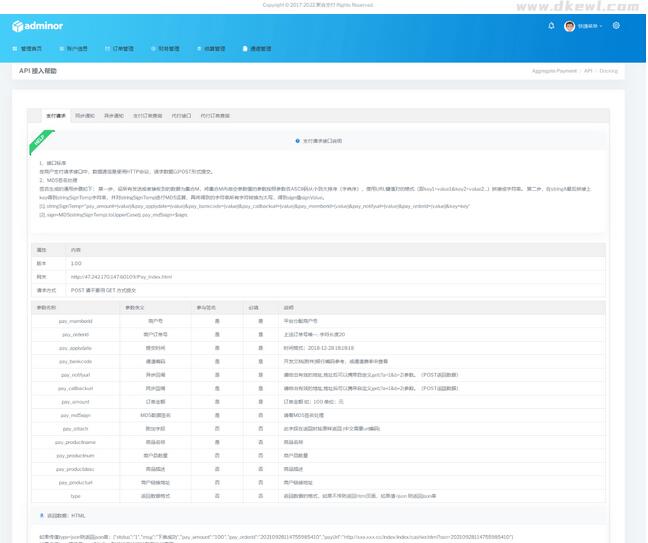The image size is (648, 543).
Task: Click the 通道管理 menu icon
Action: [244, 48]
